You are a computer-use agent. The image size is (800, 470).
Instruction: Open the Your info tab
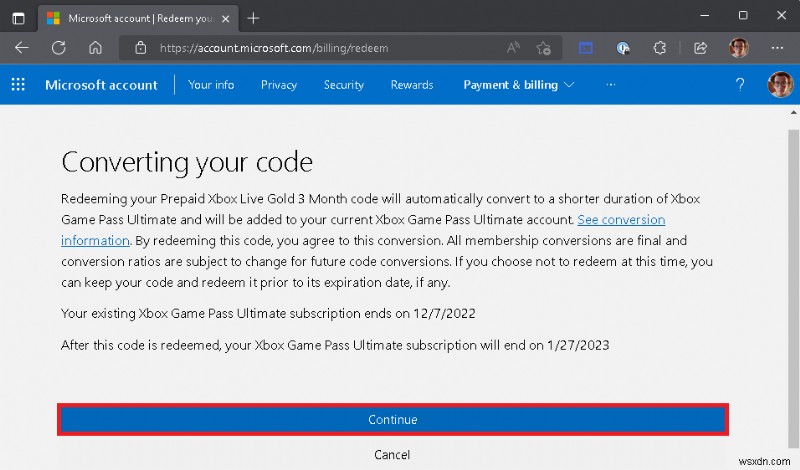click(211, 85)
